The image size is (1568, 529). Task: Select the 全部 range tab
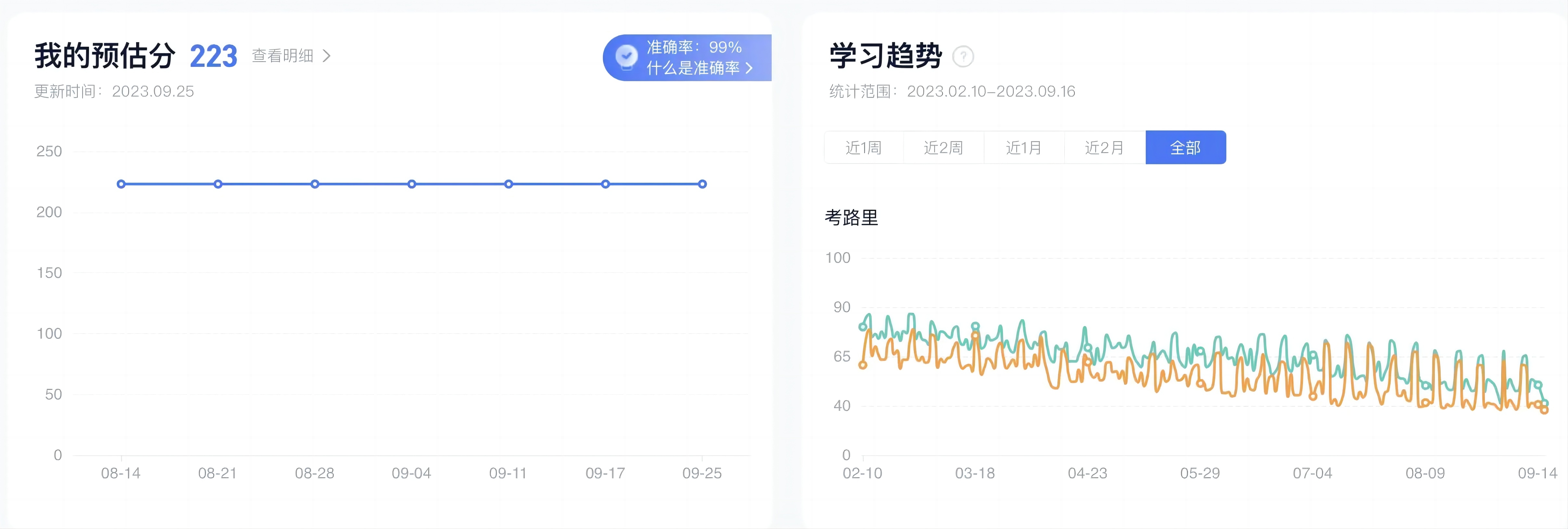point(1186,148)
